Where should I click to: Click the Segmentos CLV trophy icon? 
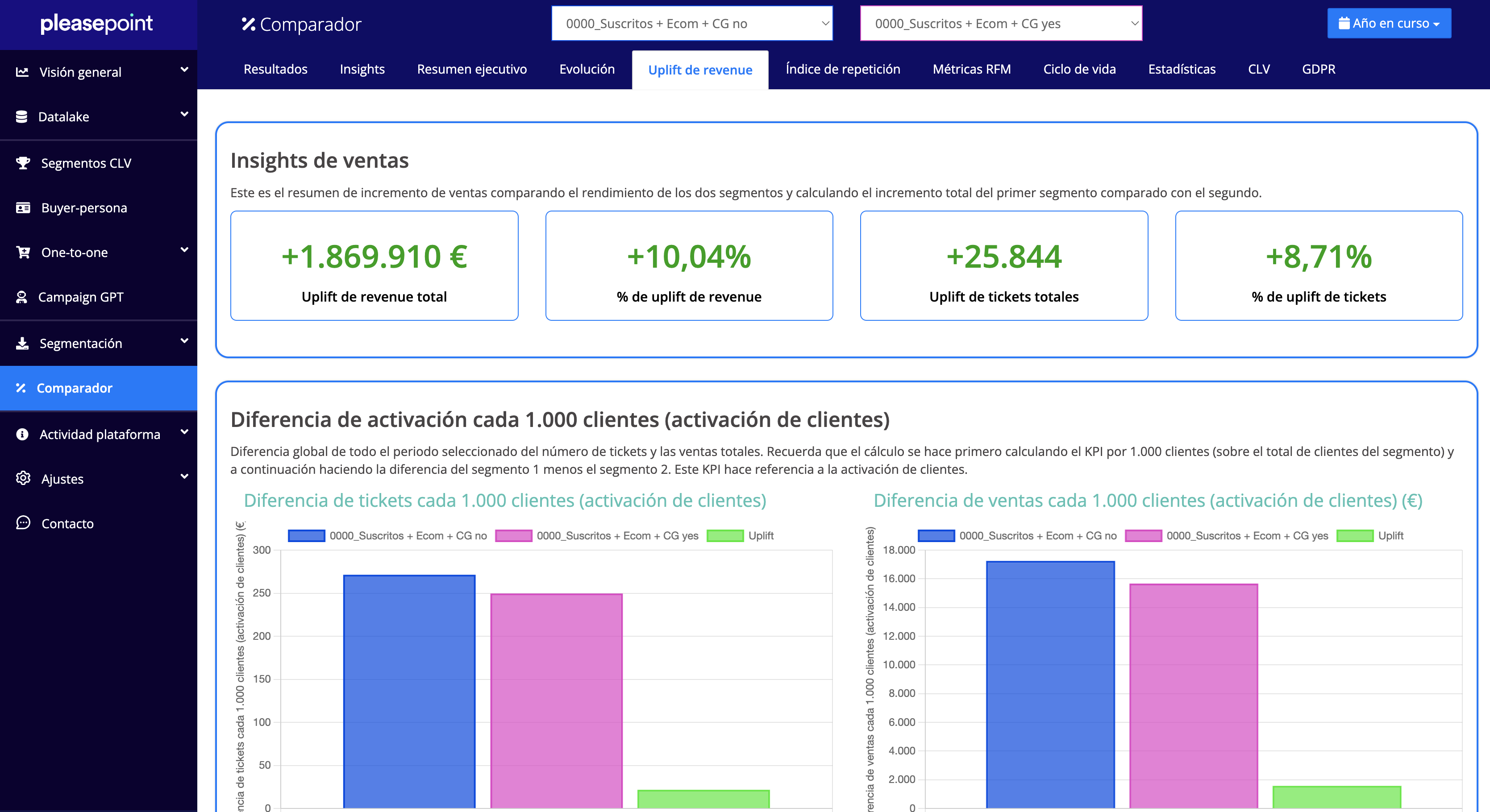23,163
